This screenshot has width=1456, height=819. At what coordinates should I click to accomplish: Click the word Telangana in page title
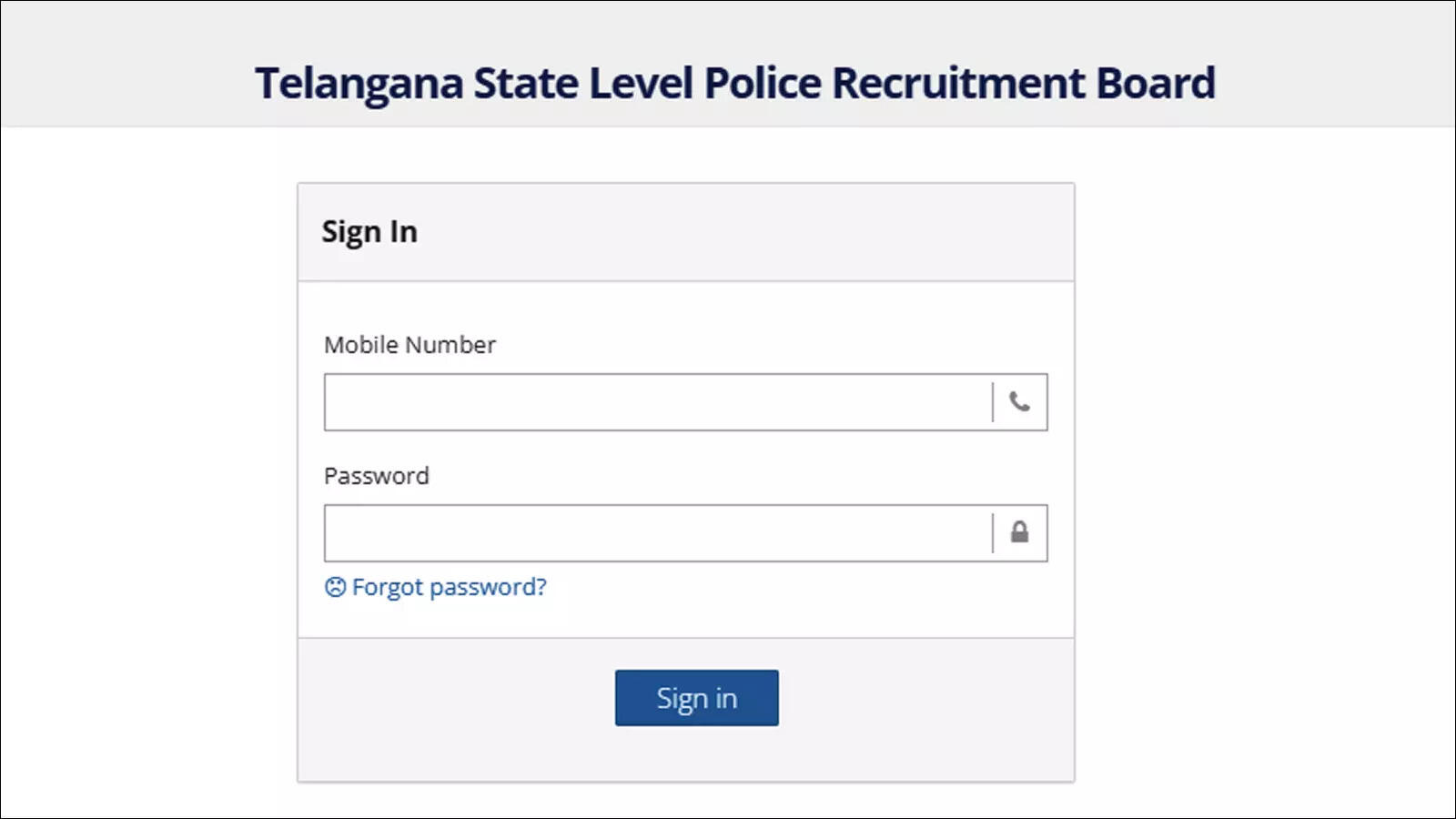tap(359, 84)
